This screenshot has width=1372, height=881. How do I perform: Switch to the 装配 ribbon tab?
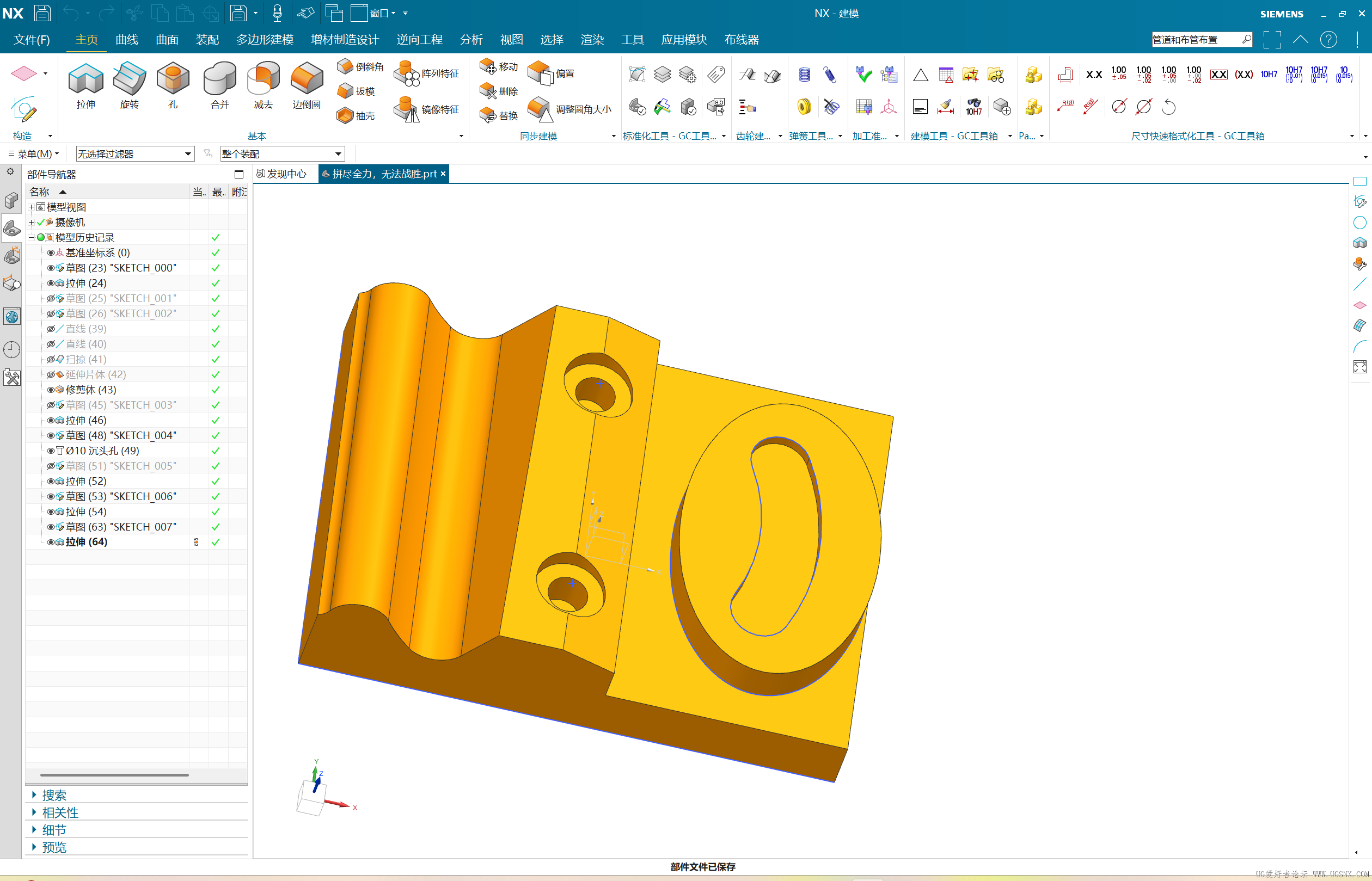[x=207, y=40]
